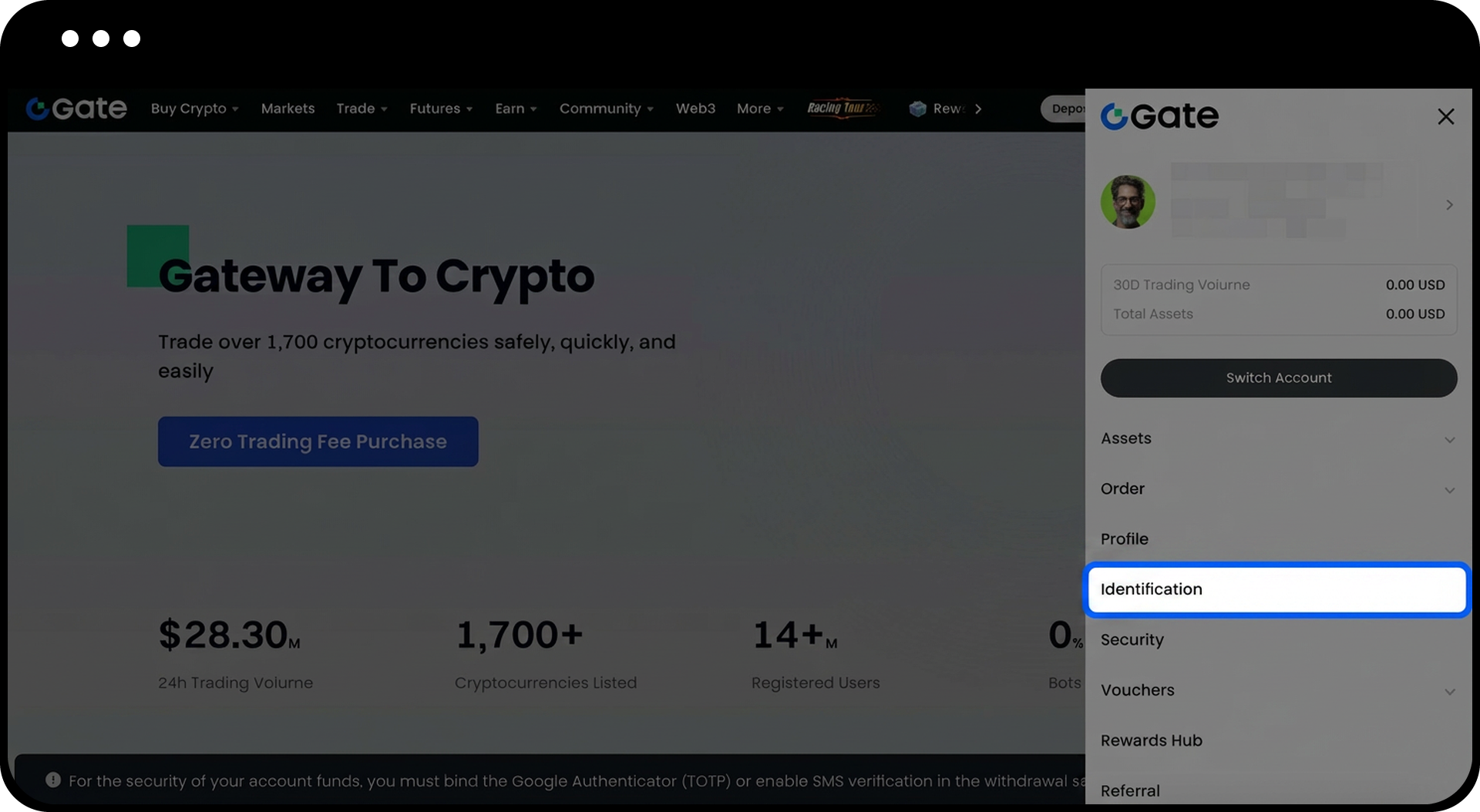
Task: Close the account side panel
Action: (1445, 116)
